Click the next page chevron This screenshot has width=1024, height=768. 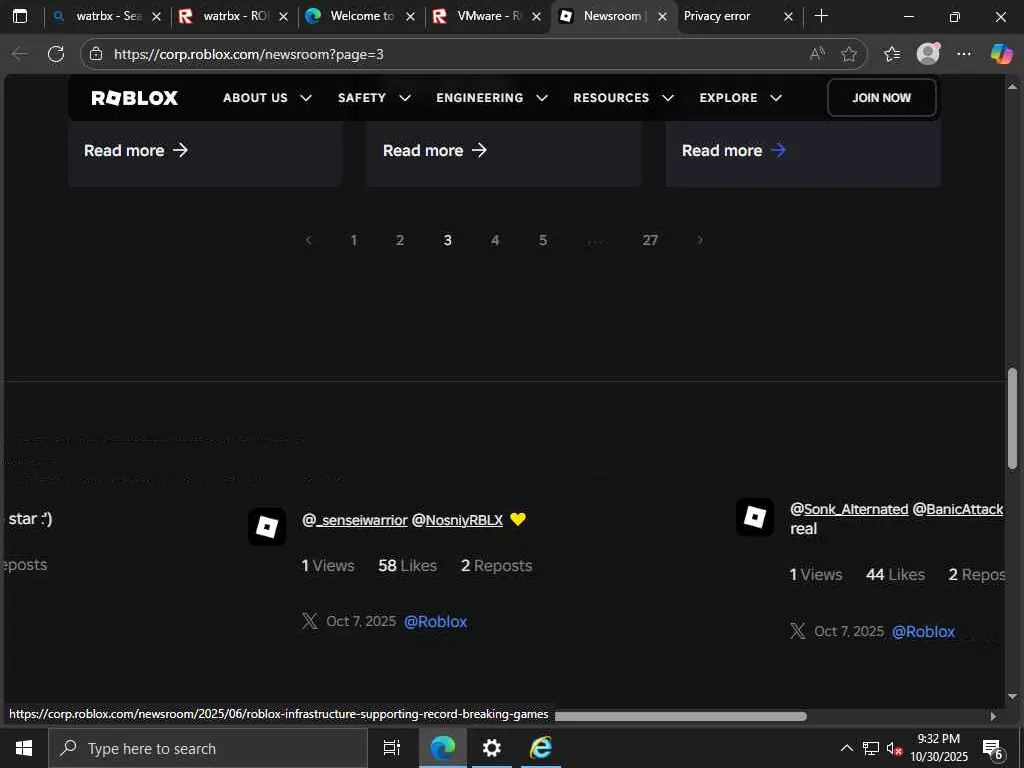pyautogui.click(x=700, y=240)
